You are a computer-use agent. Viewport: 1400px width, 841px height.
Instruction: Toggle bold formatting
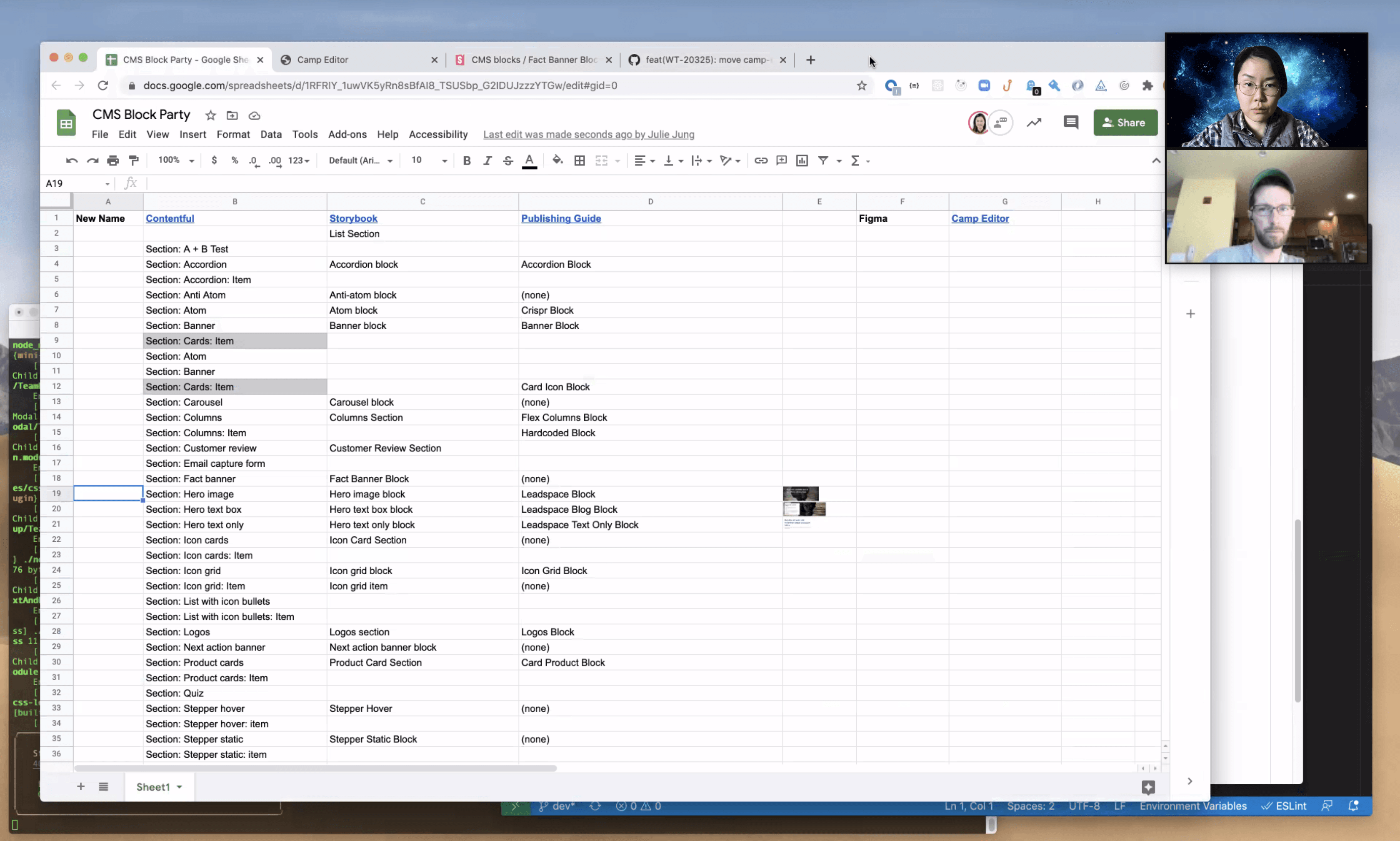click(x=466, y=160)
